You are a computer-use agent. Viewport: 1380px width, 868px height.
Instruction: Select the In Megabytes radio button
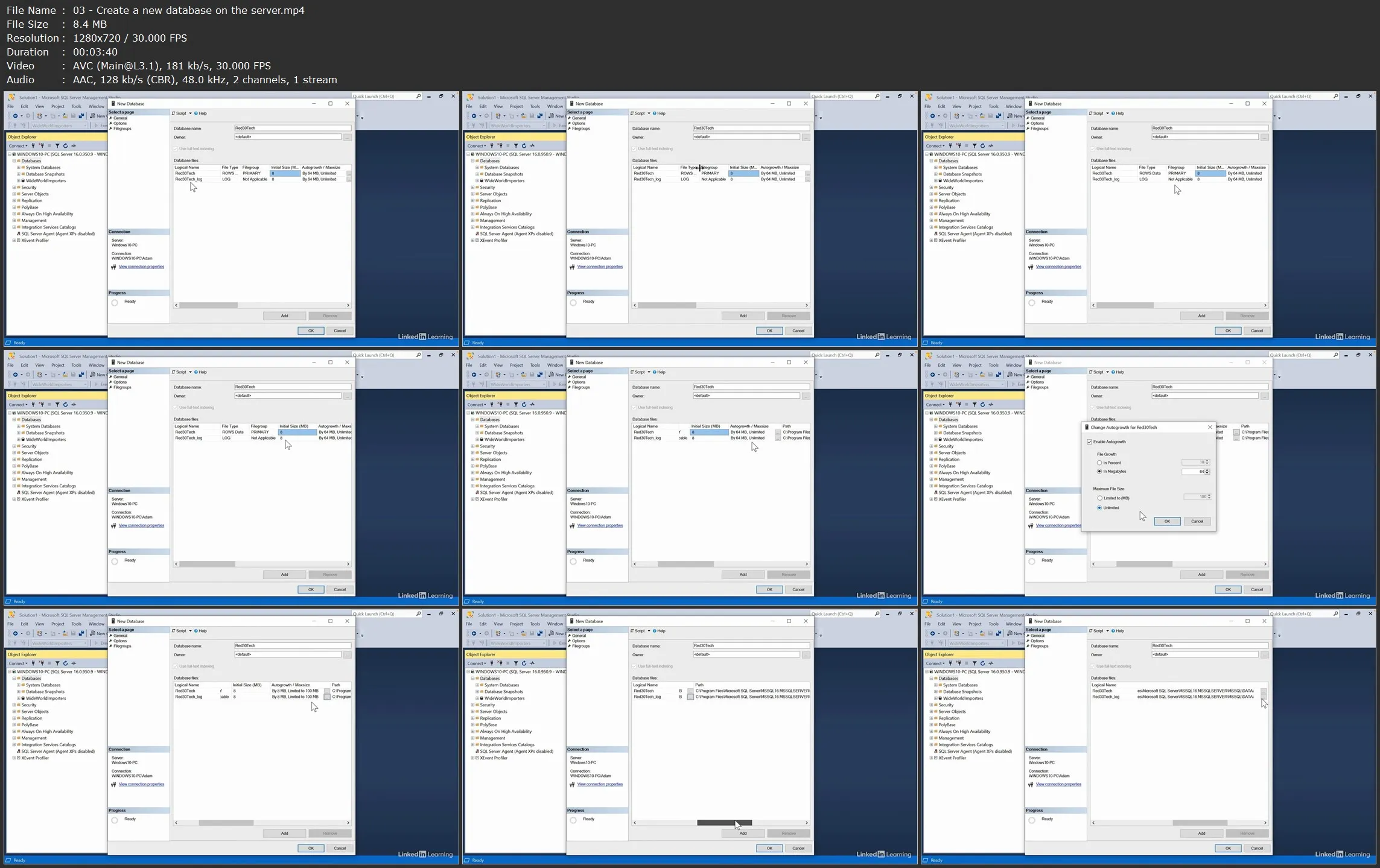[x=1099, y=472]
